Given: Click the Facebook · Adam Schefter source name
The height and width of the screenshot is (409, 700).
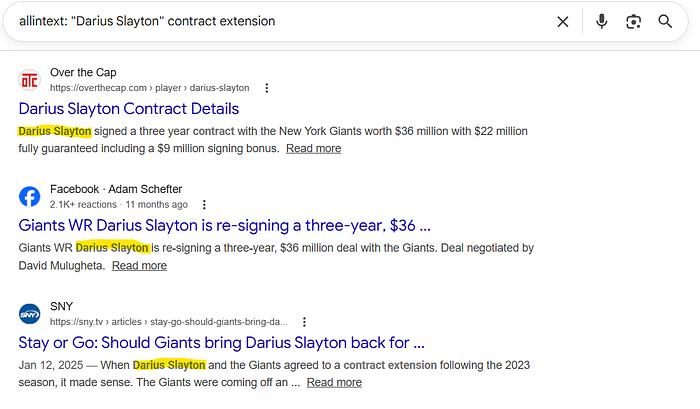Looking at the screenshot, I should (x=116, y=189).
